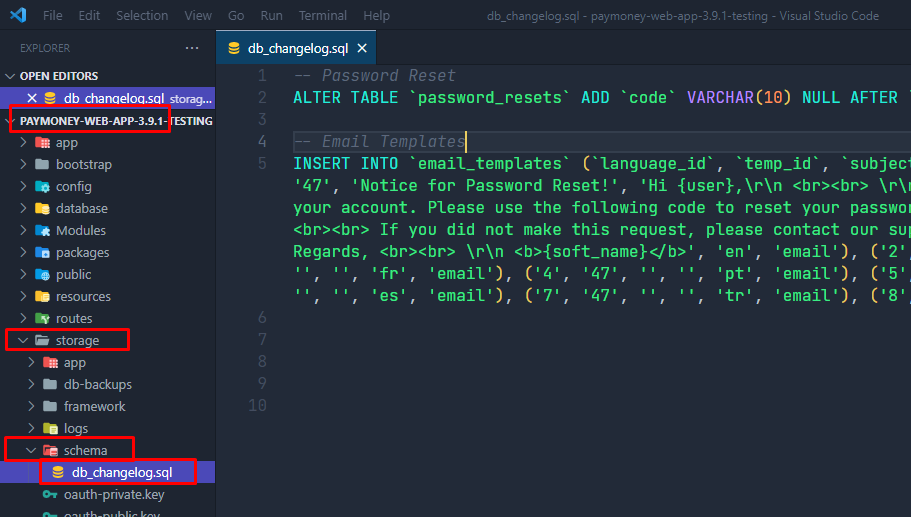This screenshot has height=517, width=911.
Task: Select db_changelog.sql in the file tree
Action: (x=121, y=472)
